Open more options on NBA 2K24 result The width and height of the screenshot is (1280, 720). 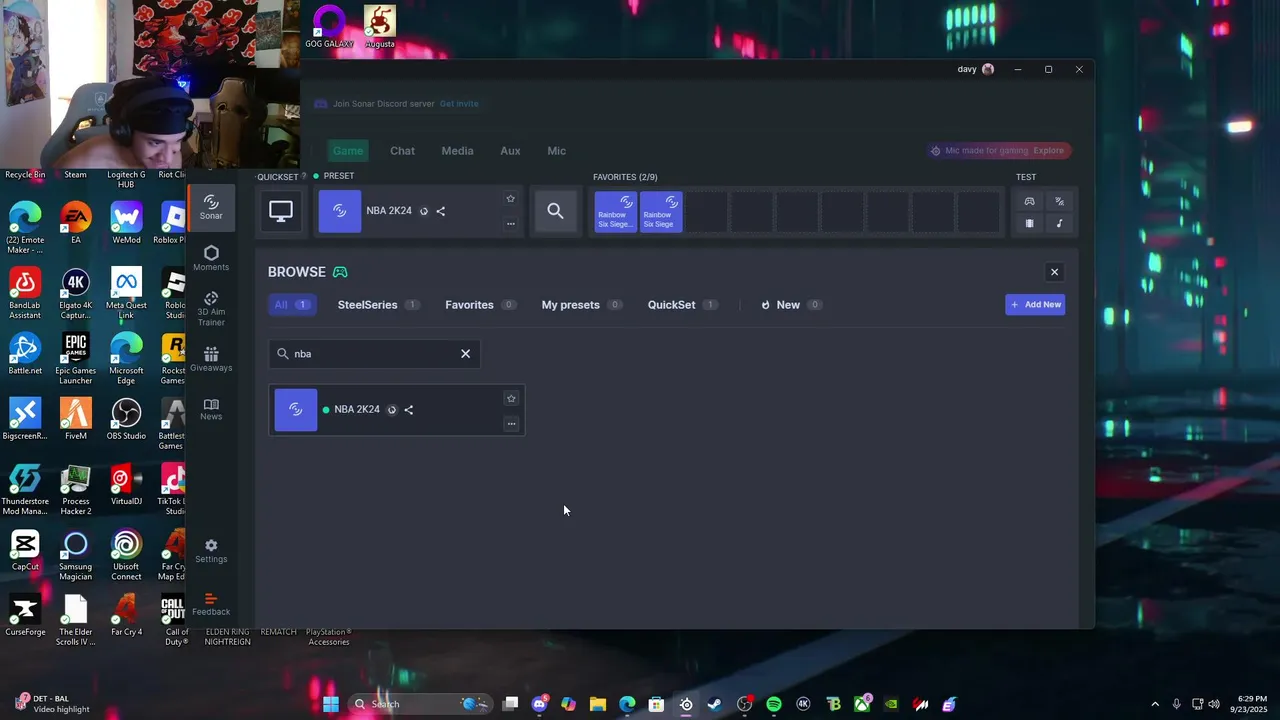[x=511, y=424]
